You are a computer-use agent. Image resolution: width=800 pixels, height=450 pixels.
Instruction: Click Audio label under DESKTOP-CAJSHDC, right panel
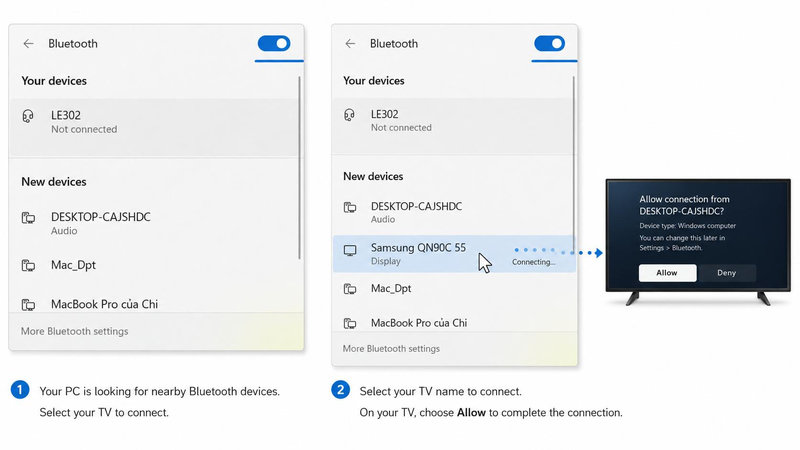point(383,219)
